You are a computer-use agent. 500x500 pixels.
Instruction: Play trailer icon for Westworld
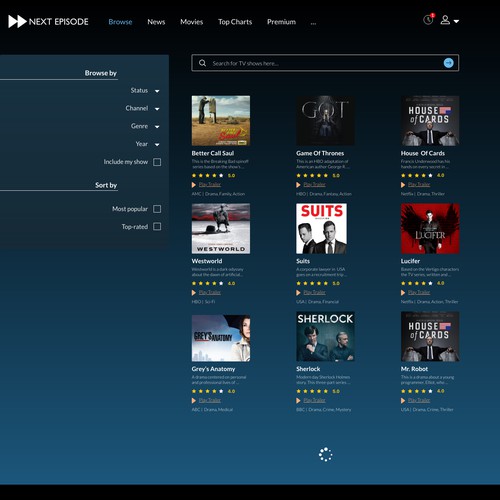[194, 293]
